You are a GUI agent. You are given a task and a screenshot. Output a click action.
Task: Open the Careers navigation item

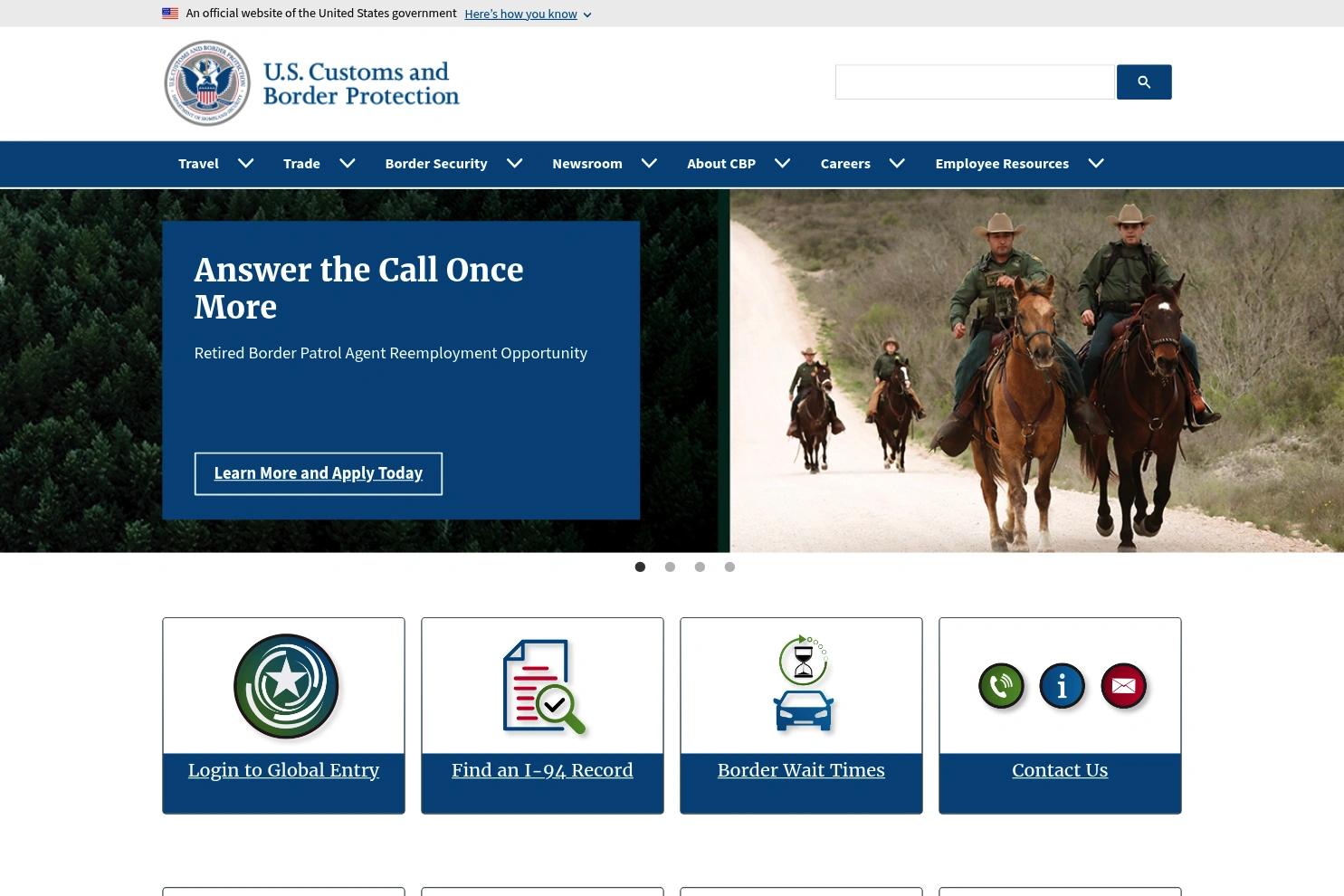click(845, 164)
